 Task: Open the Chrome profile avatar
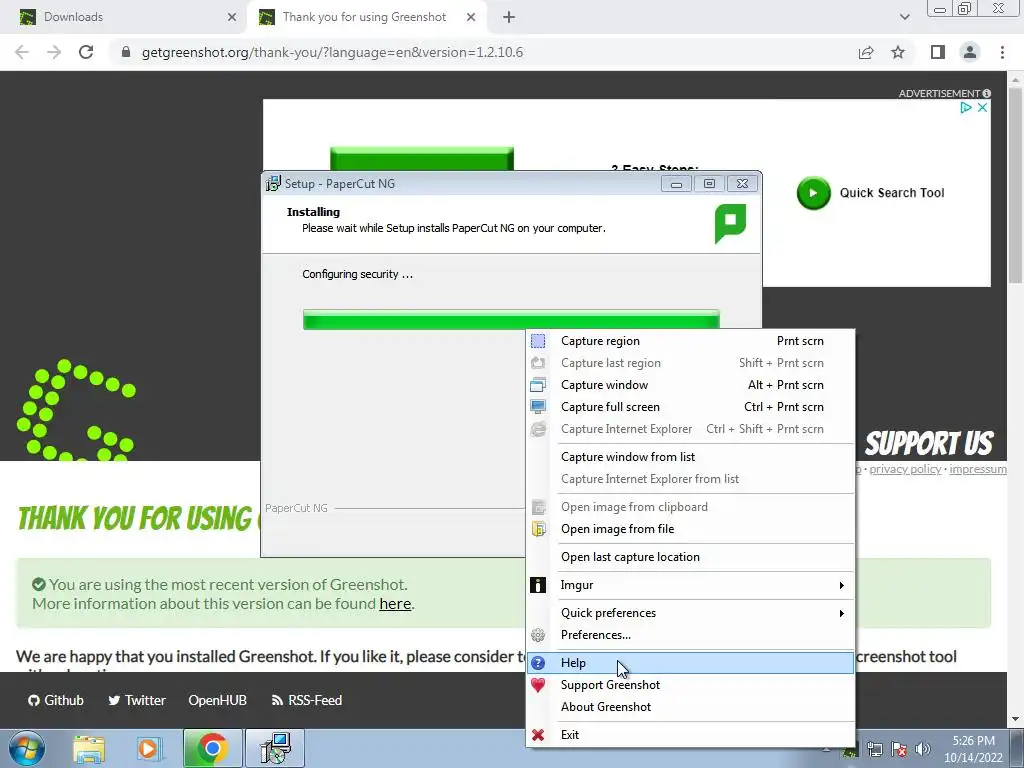(970, 52)
